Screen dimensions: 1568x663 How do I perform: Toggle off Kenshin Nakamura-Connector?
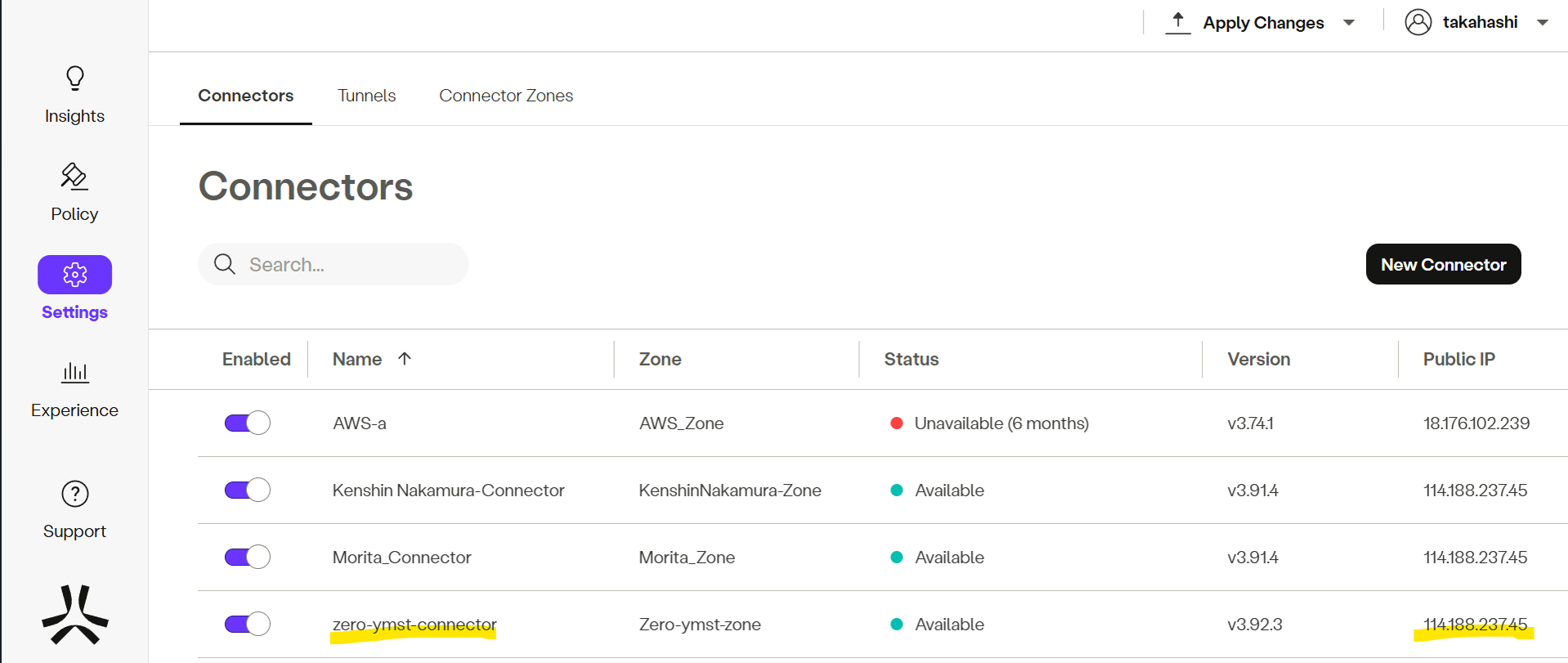247,490
